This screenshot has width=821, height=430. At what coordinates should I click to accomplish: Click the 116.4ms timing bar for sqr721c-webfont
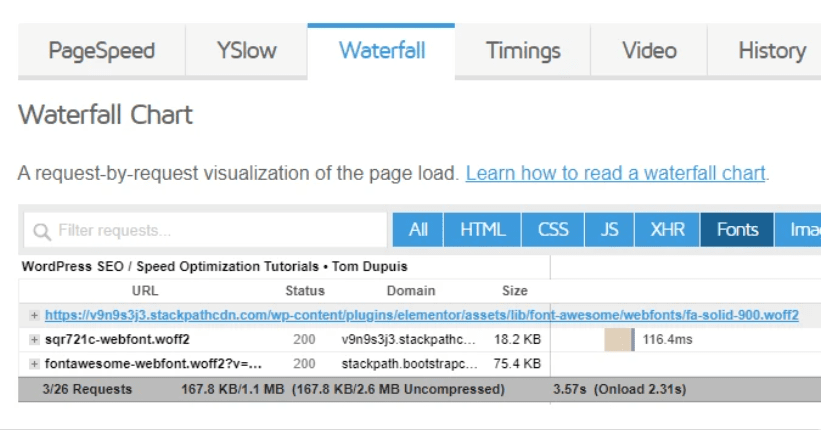point(619,339)
